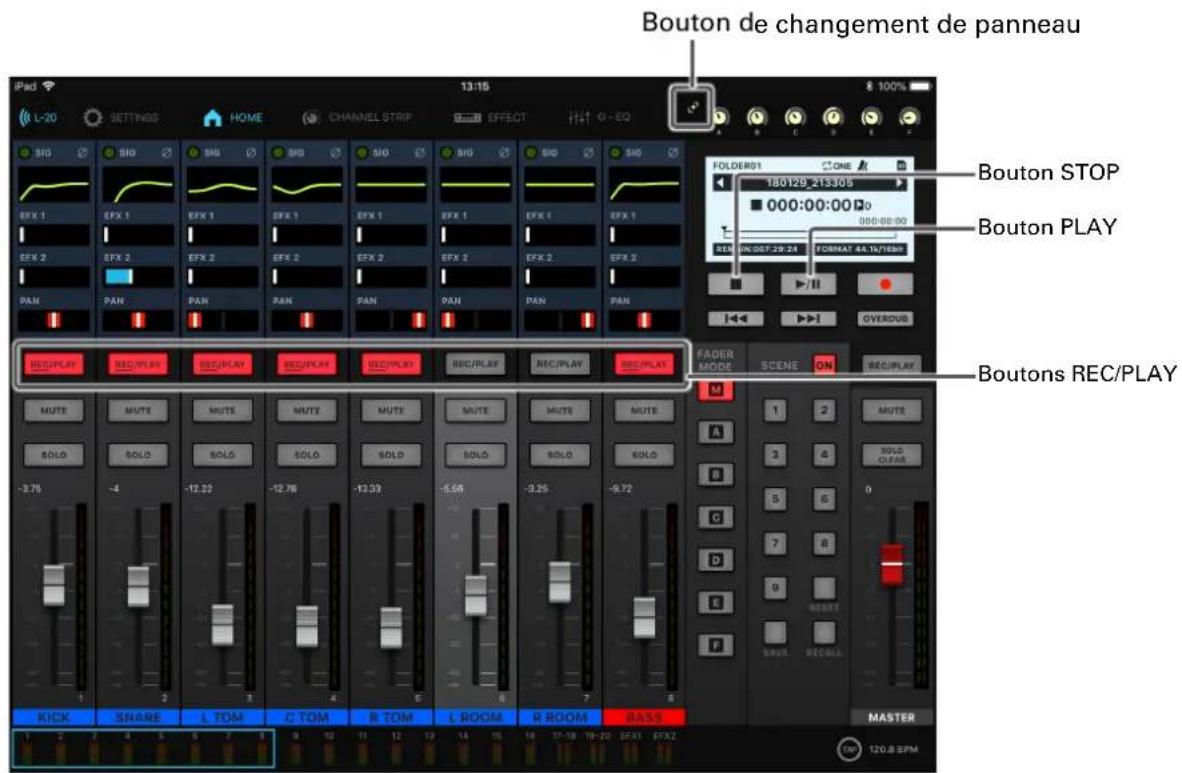Tap the TAP tempo button

click(850, 749)
